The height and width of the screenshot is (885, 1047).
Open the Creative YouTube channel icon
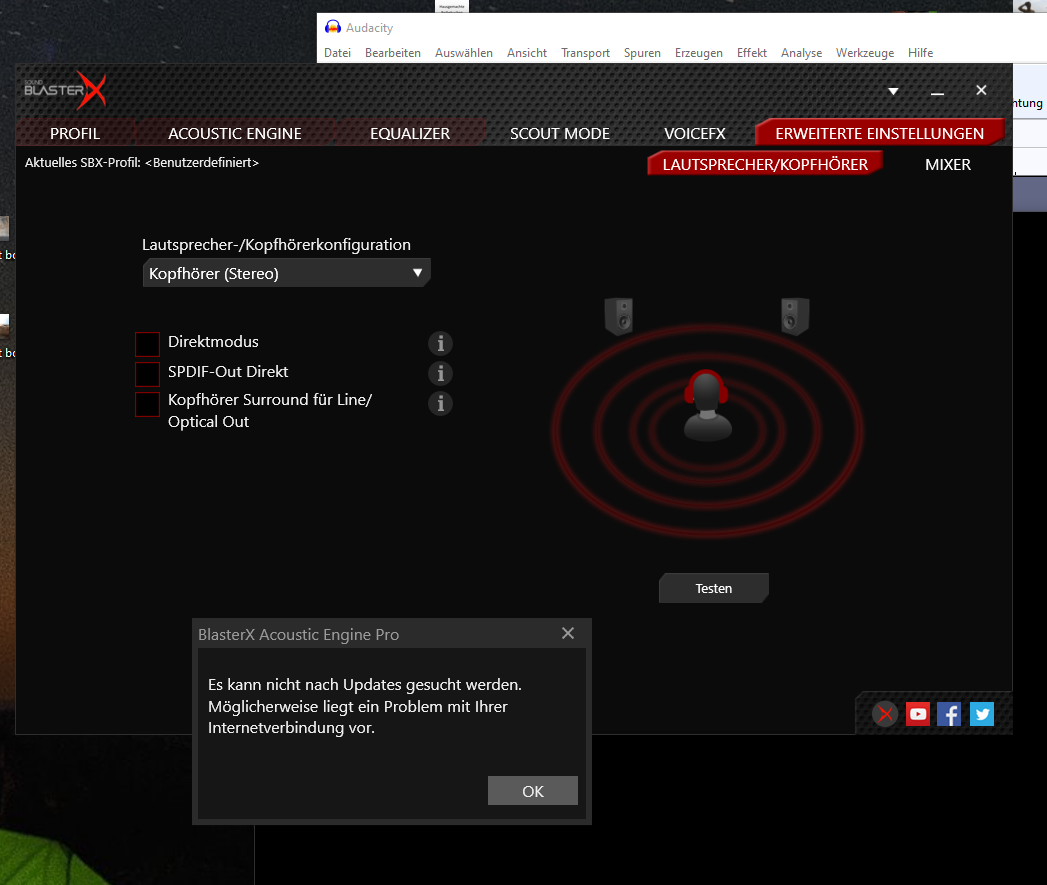tap(917, 713)
